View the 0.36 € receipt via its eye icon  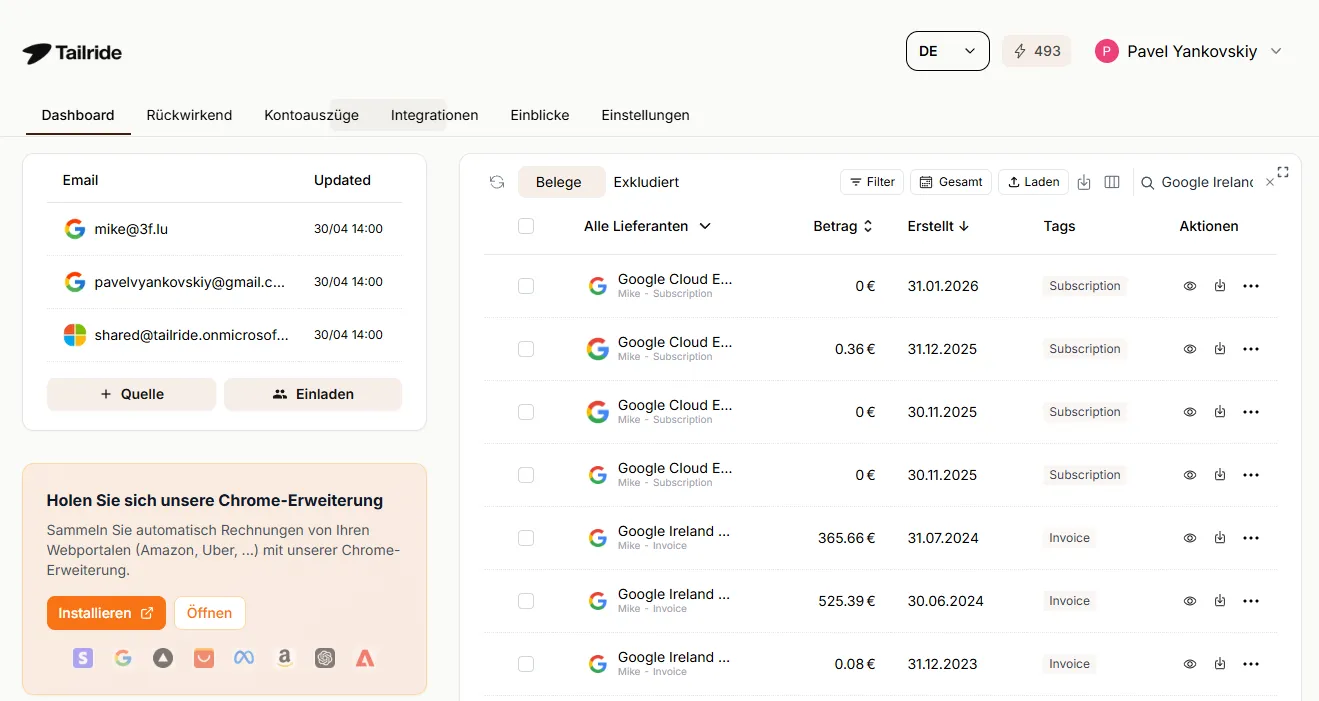pyautogui.click(x=1190, y=349)
